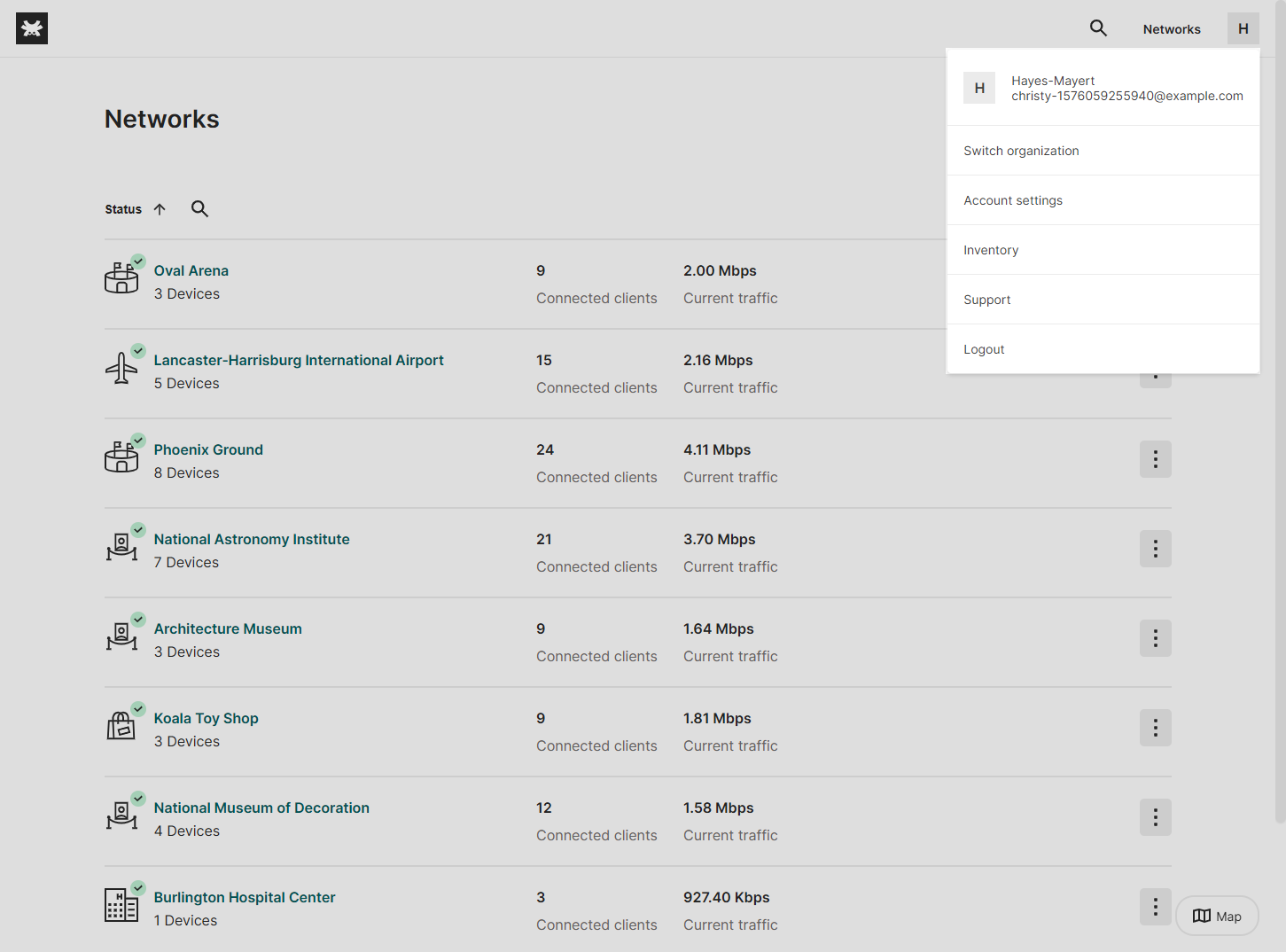Click the app logo in top-left corner

pyautogui.click(x=32, y=28)
